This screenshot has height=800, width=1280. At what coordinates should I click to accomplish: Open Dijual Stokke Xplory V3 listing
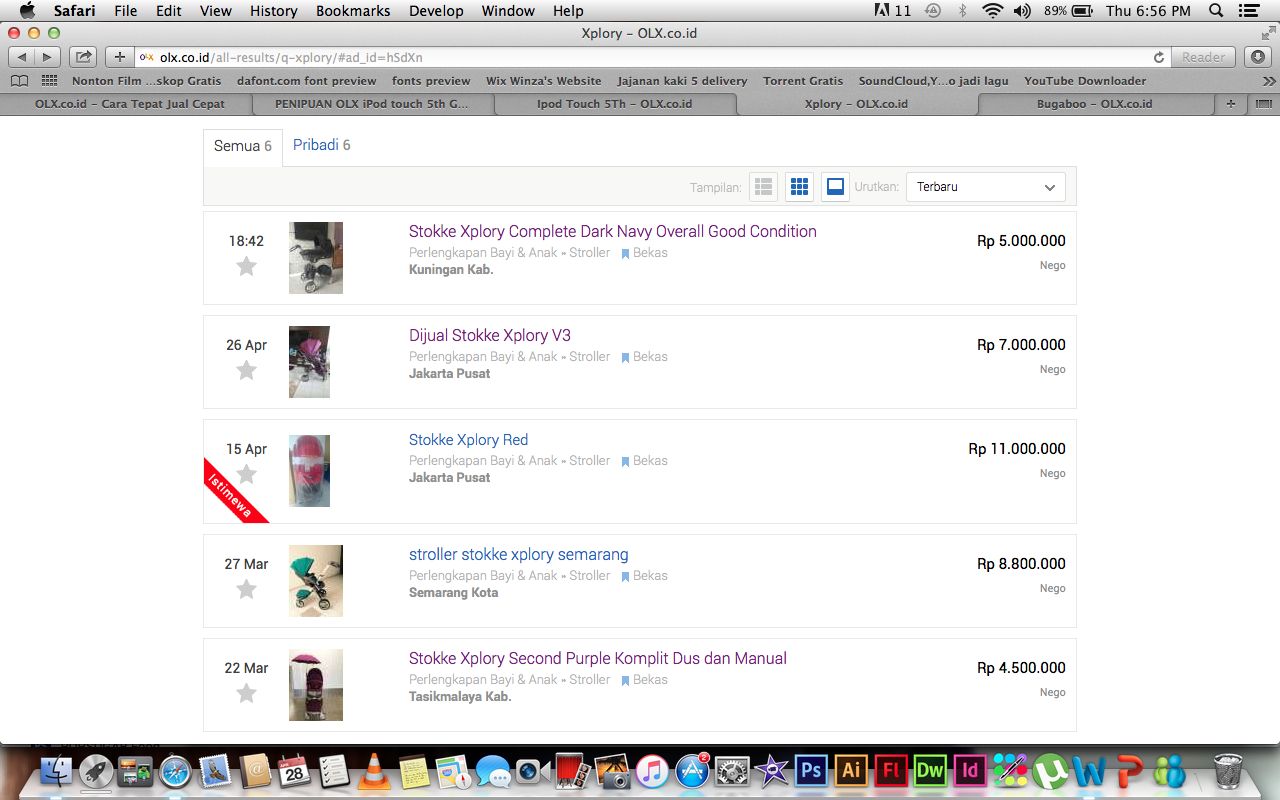click(x=490, y=335)
